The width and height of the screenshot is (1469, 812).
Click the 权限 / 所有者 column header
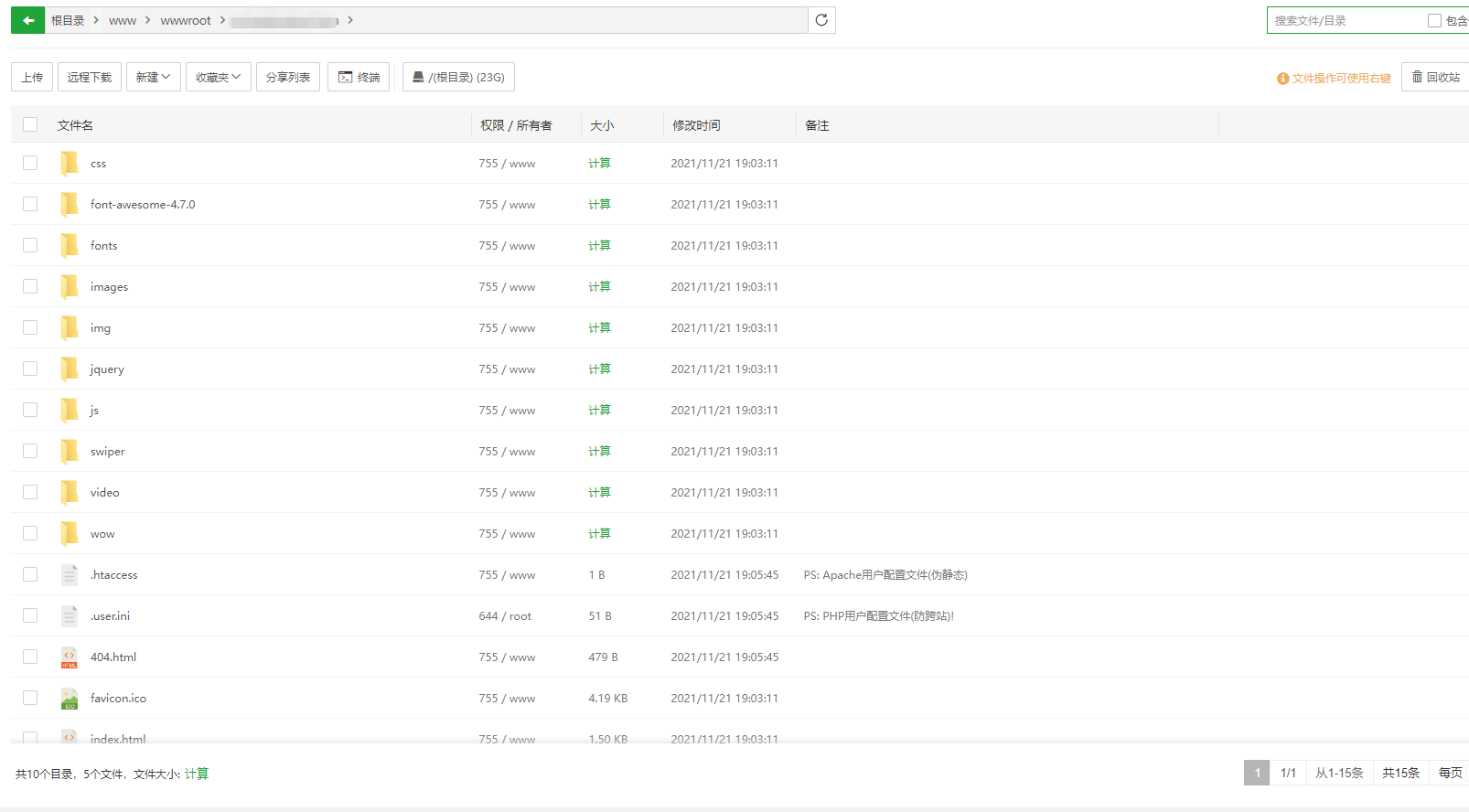[516, 125]
